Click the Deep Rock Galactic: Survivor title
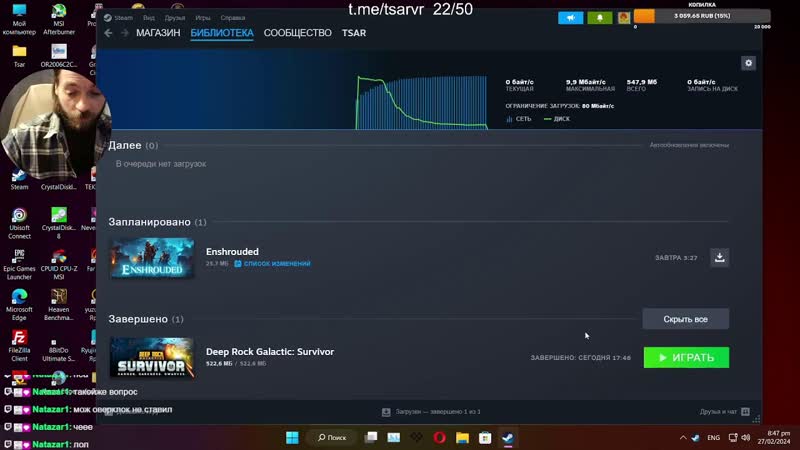This screenshot has width=800, height=450. (270, 352)
